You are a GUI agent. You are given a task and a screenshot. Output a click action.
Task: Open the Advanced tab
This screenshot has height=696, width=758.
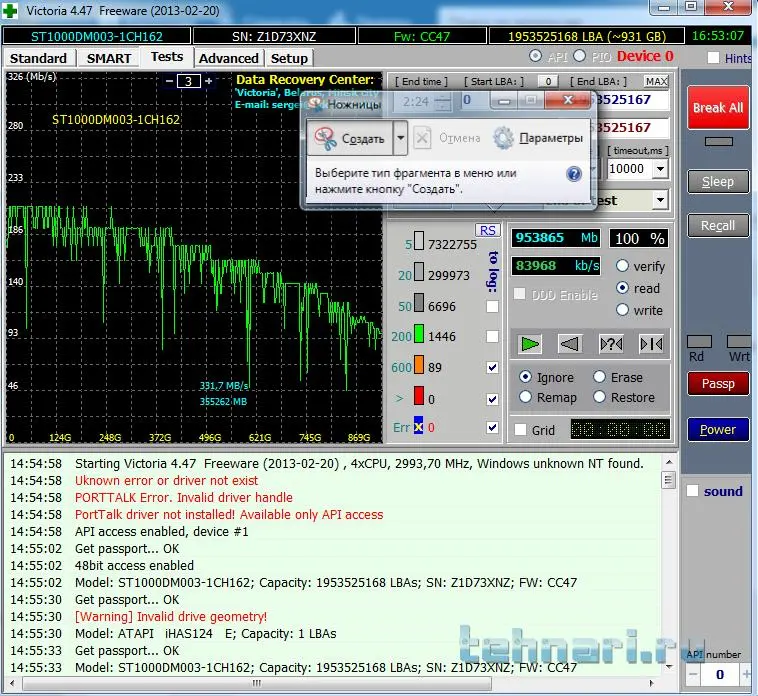point(228,58)
